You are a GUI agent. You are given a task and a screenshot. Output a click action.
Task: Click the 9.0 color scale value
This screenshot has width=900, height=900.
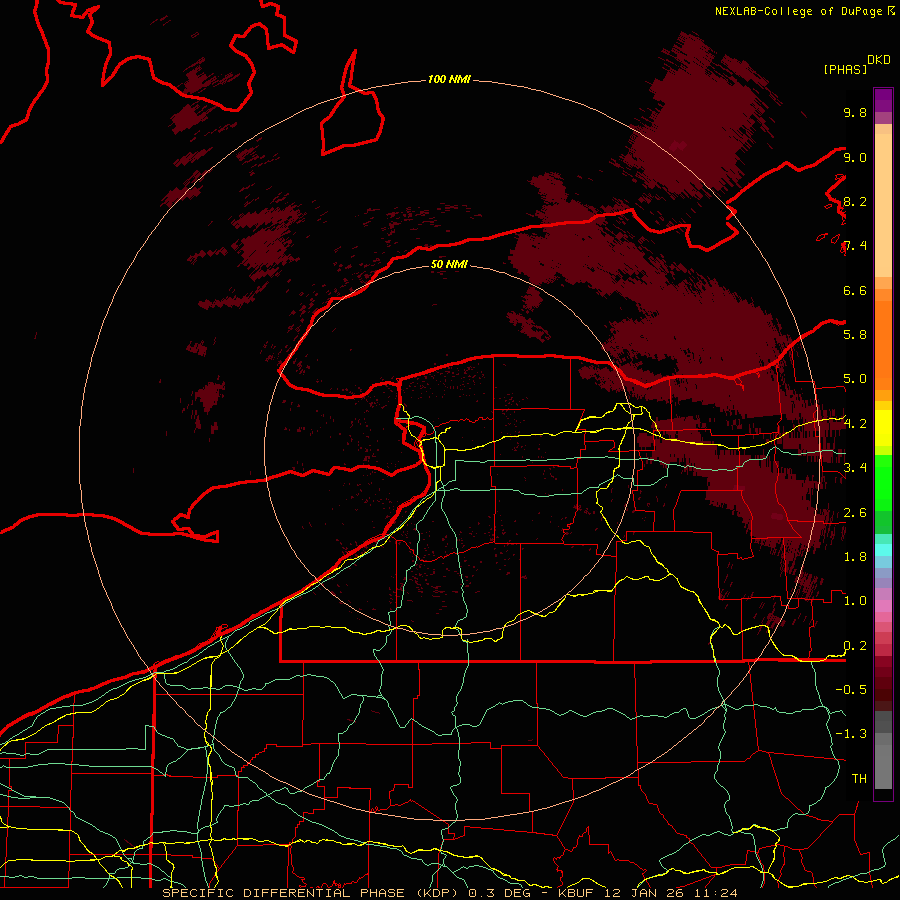click(x=855, y=157)
